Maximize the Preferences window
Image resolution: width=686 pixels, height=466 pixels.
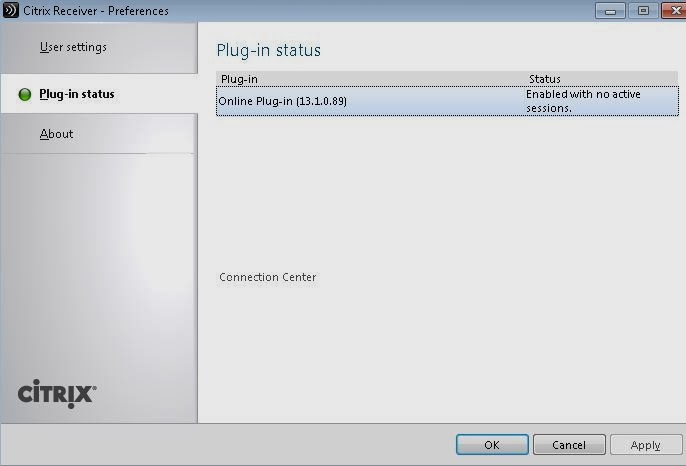(643, 11)
